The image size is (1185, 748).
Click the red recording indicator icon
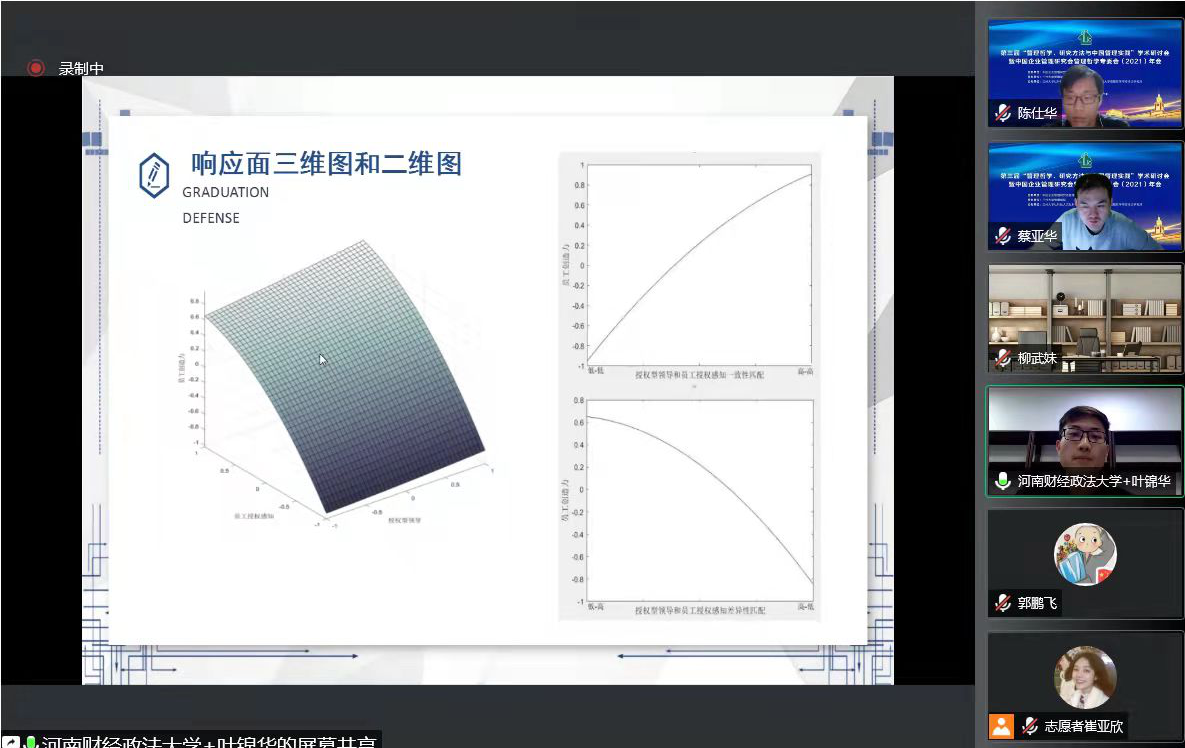click(36, 68)
